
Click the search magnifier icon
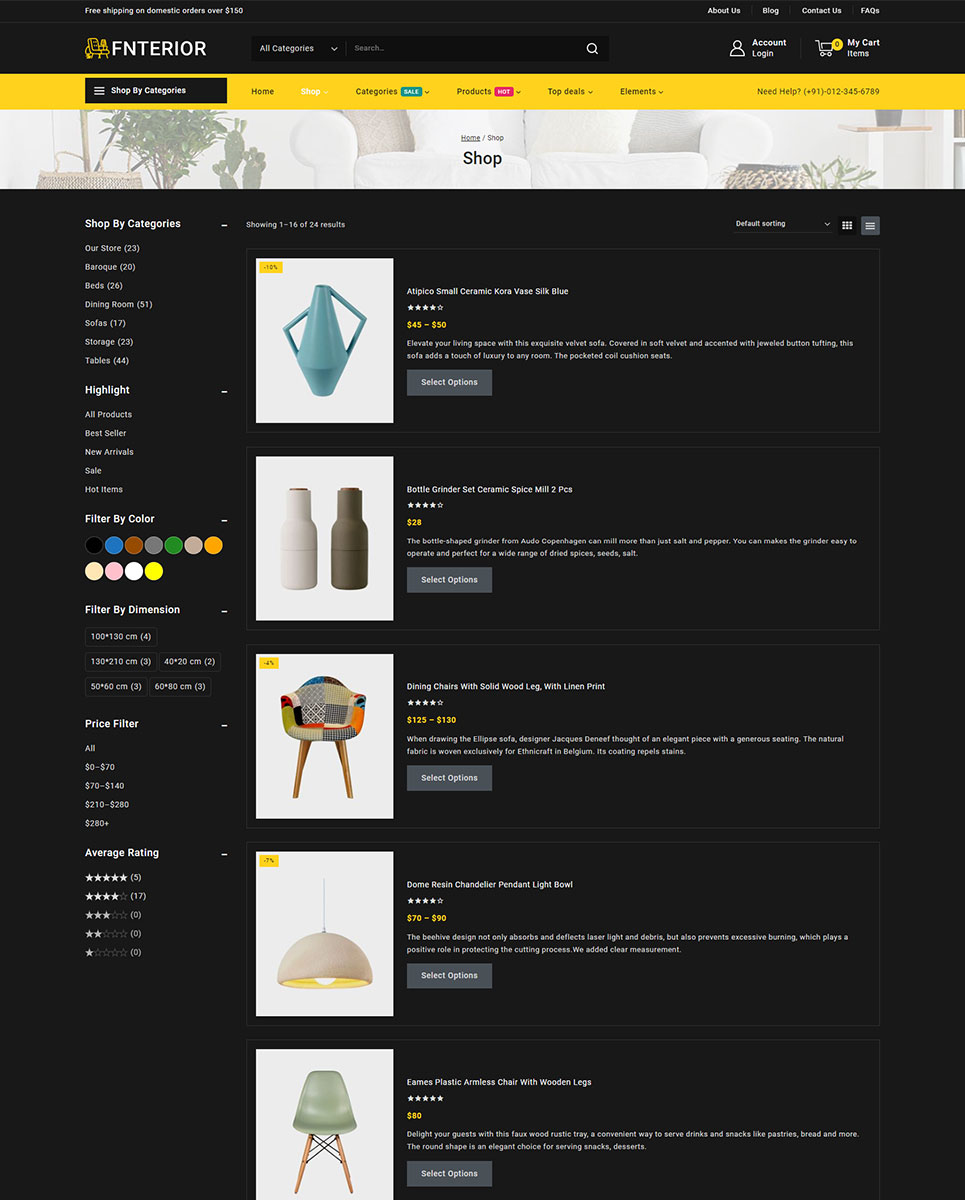[x=592, y=48]
